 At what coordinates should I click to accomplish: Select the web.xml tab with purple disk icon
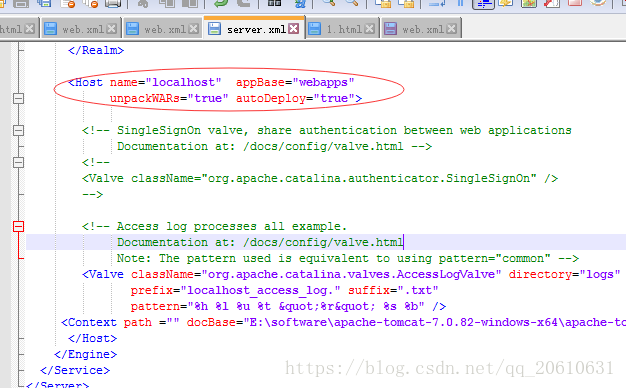(x=421, y=29)
